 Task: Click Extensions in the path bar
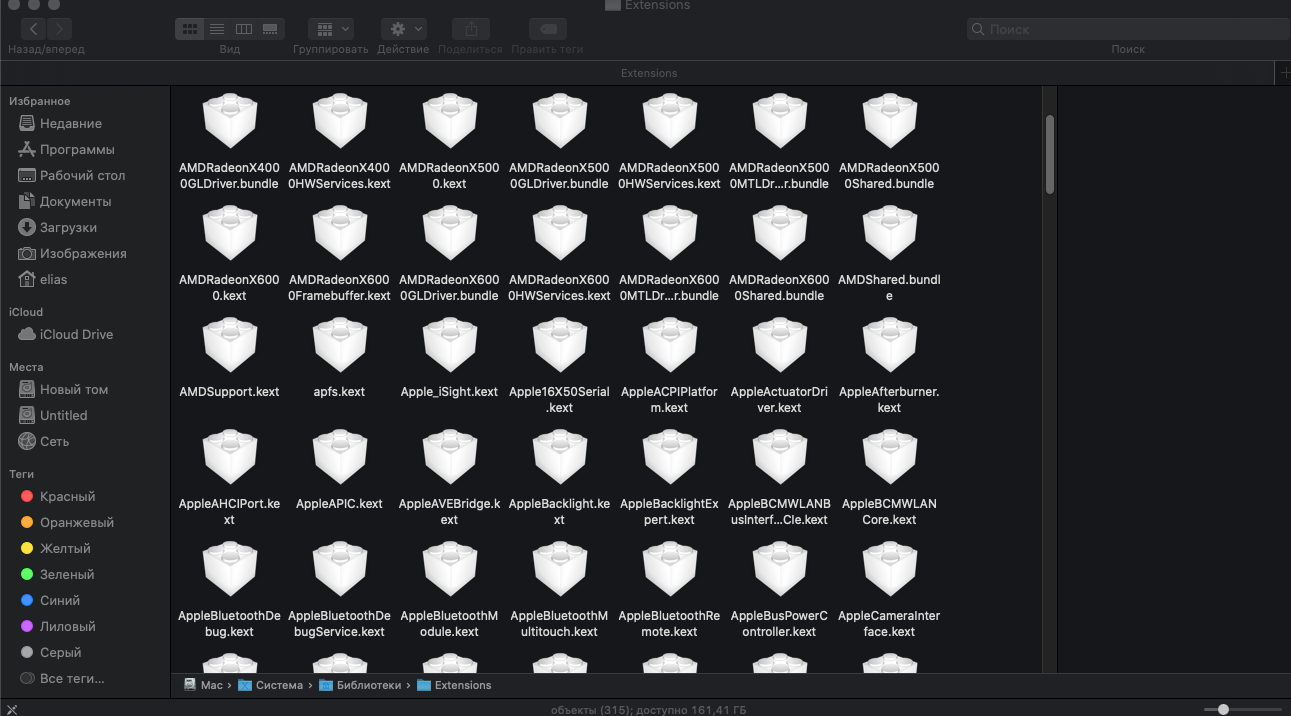click(x=454, y=685)
